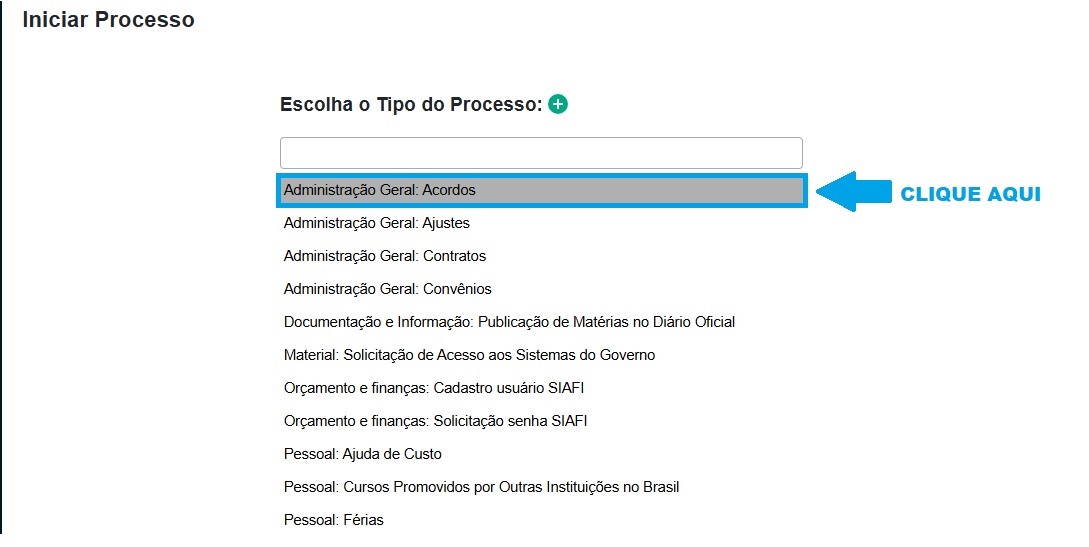1089x547 pixels.
Task: Click the CLIQUE AQUI label
Action: tap(970, 194)
